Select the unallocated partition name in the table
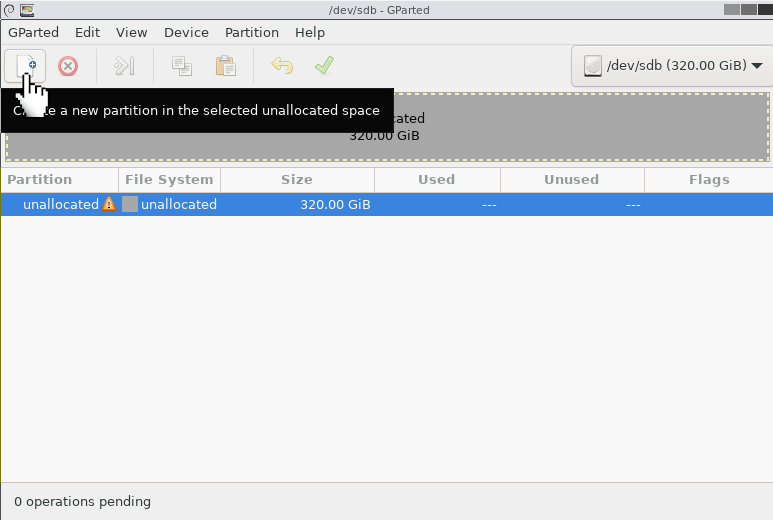The width and height of the screenshot is (773, 520). point(61,204)
